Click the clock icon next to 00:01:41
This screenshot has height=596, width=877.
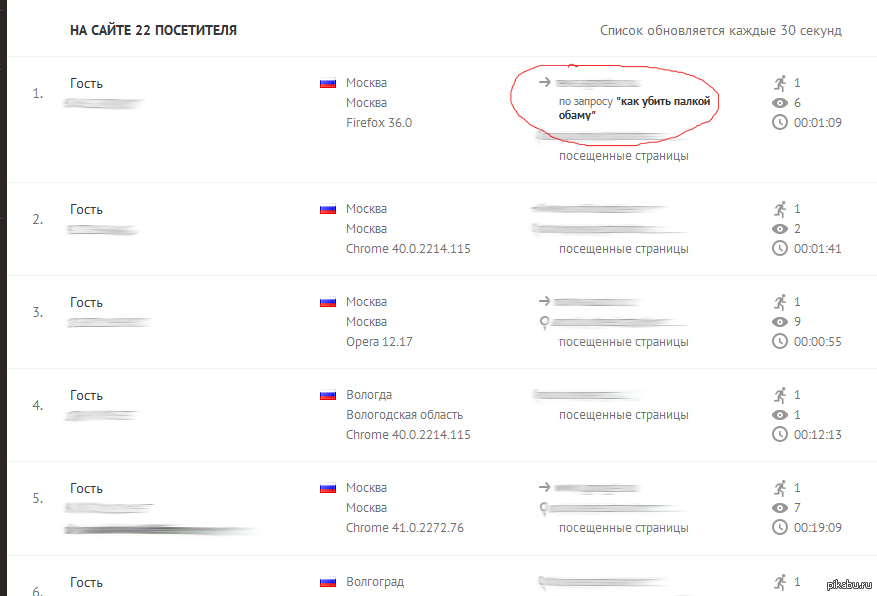pyautogui.click(x=780, y=248)
